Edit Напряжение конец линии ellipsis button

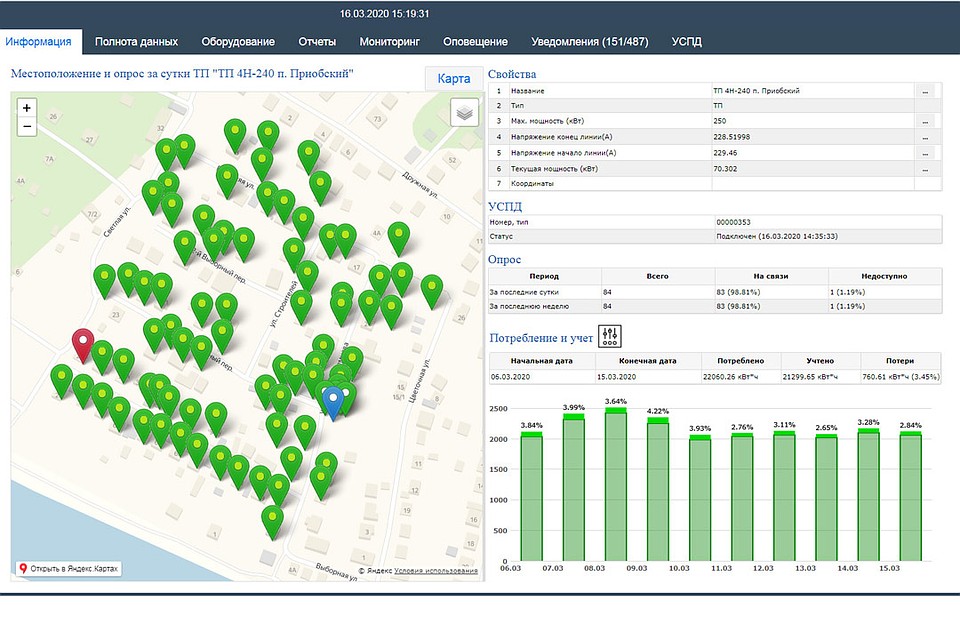925,137
